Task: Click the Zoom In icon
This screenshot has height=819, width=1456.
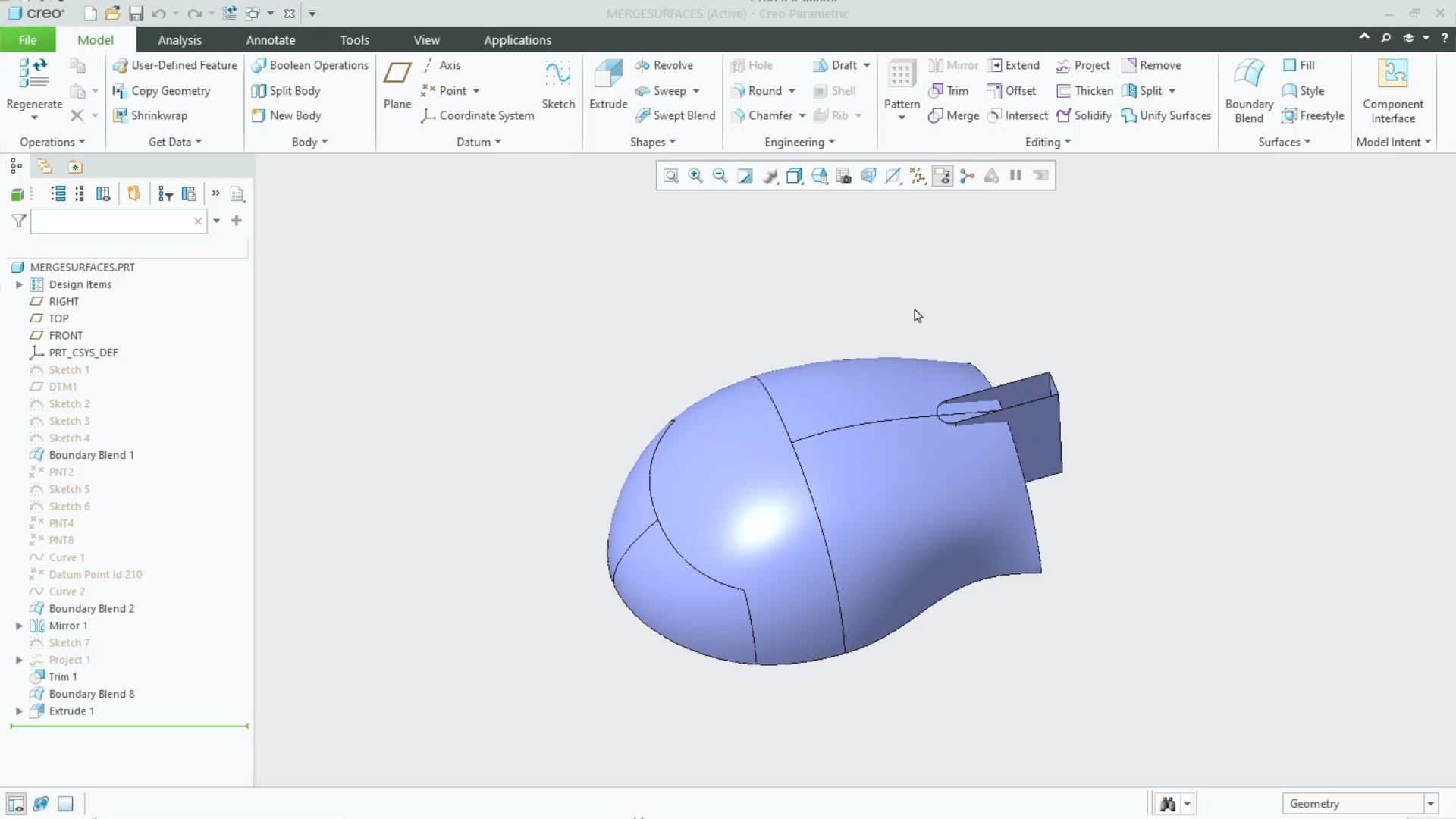Action: [695, 175]
